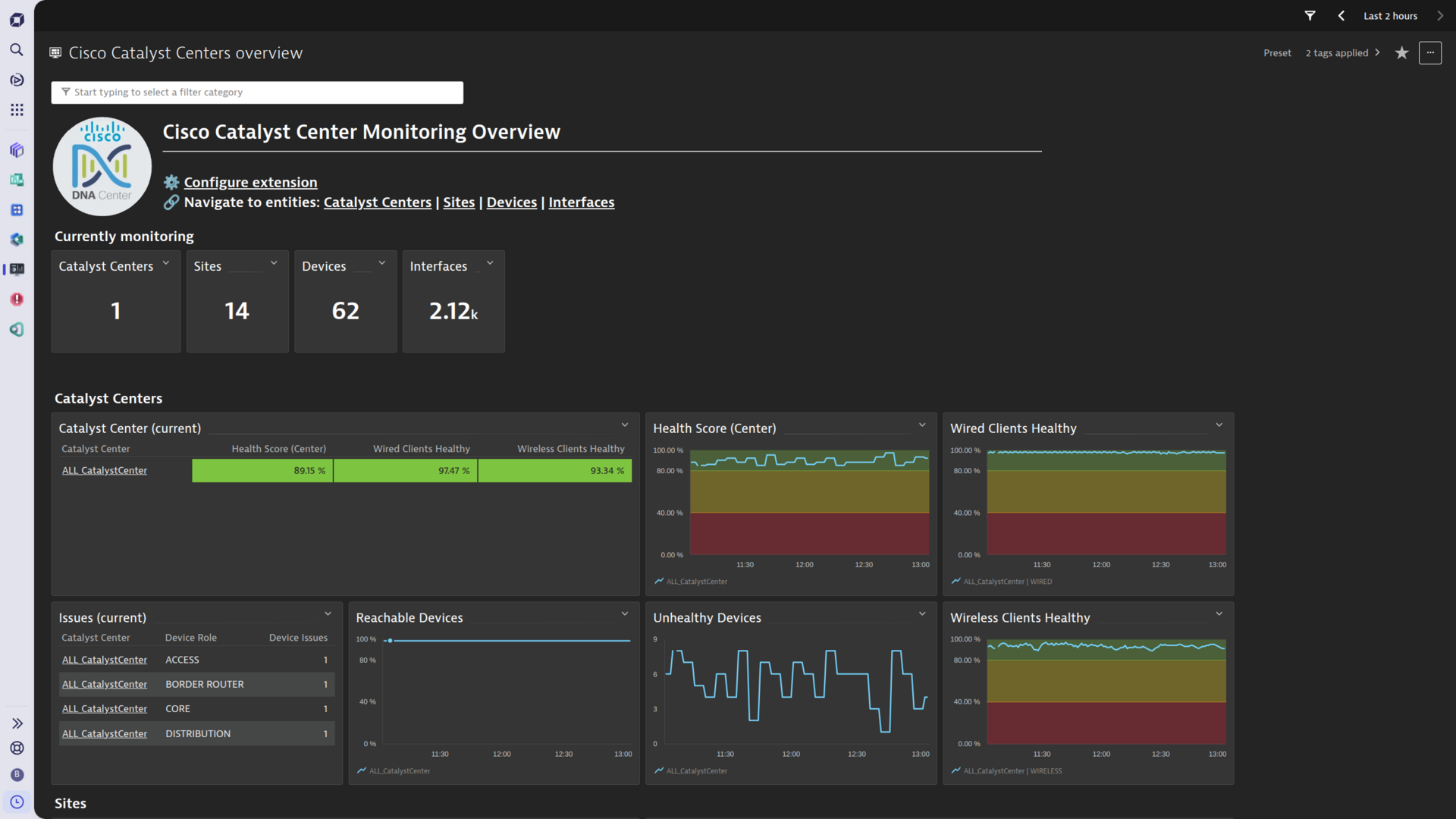This screenshot has height=819, width=1456.
Task: Navigate to Interfaces entities link
Action: point(582,202)
